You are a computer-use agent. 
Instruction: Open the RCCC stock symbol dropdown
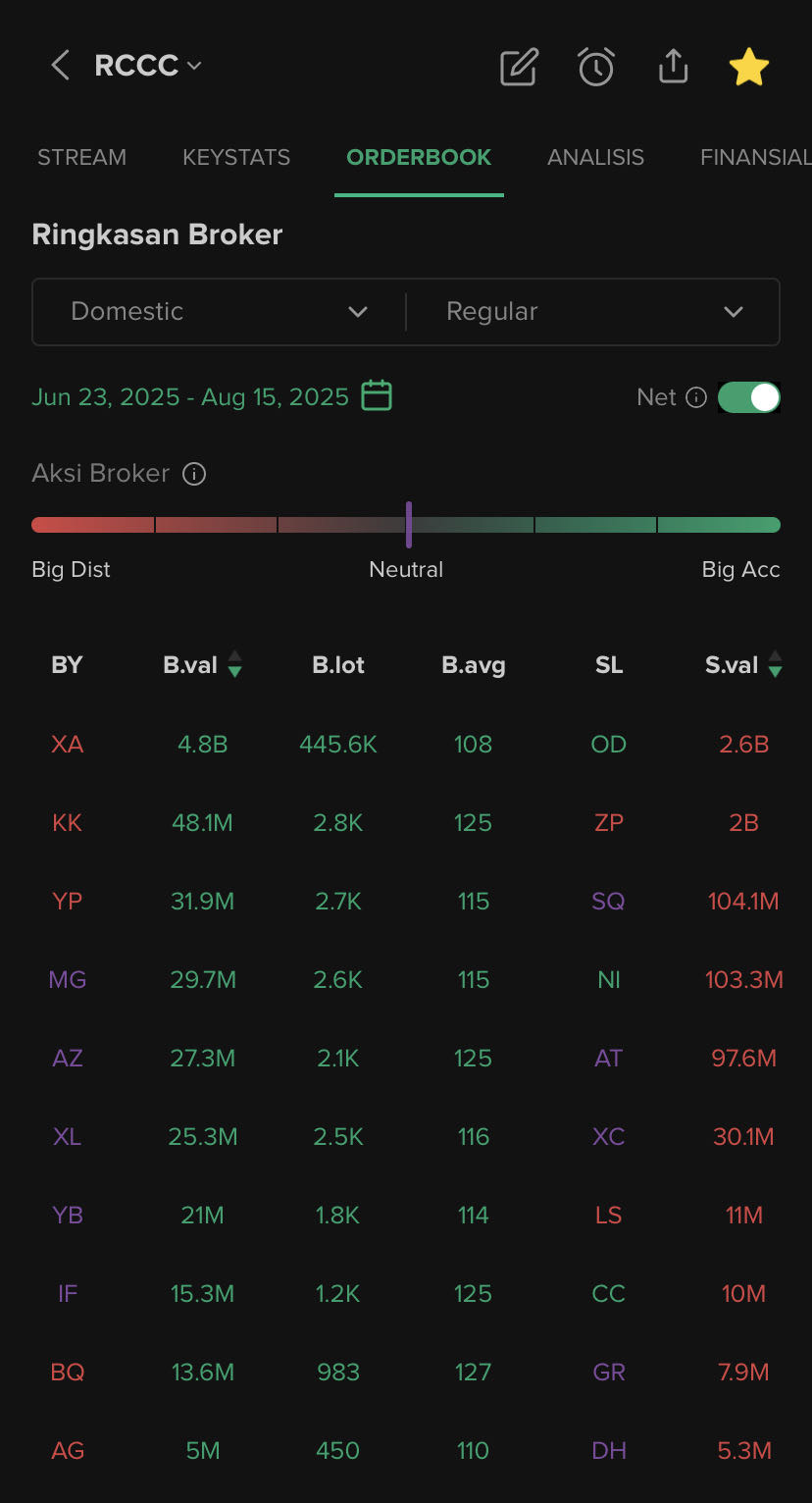pos(148,66)
